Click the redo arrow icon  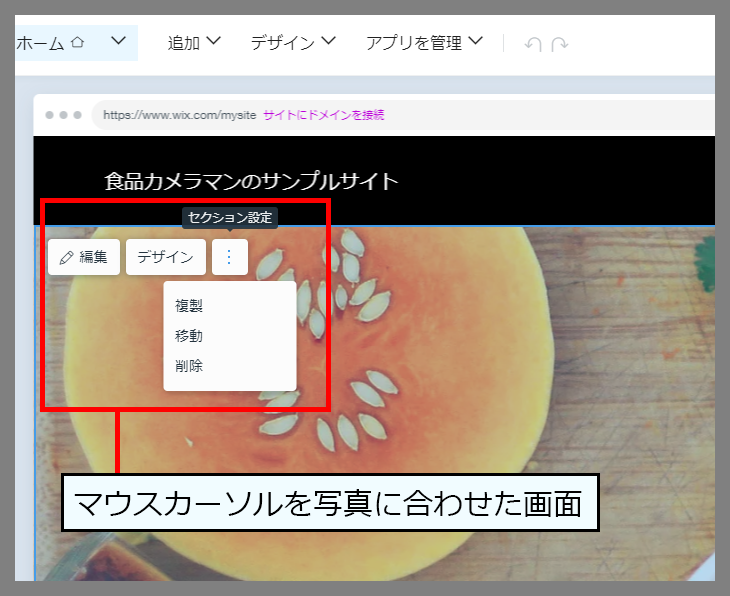(560, 44)
